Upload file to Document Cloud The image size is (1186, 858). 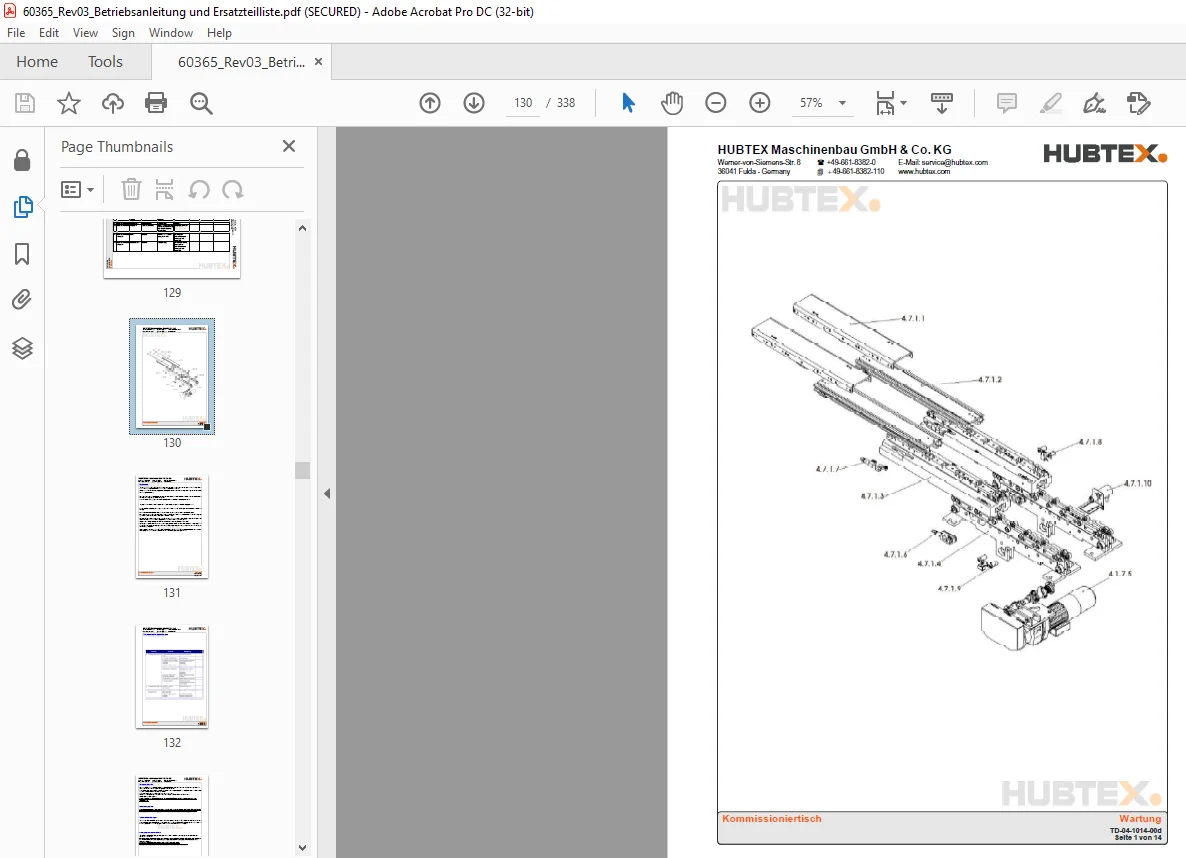113,103
